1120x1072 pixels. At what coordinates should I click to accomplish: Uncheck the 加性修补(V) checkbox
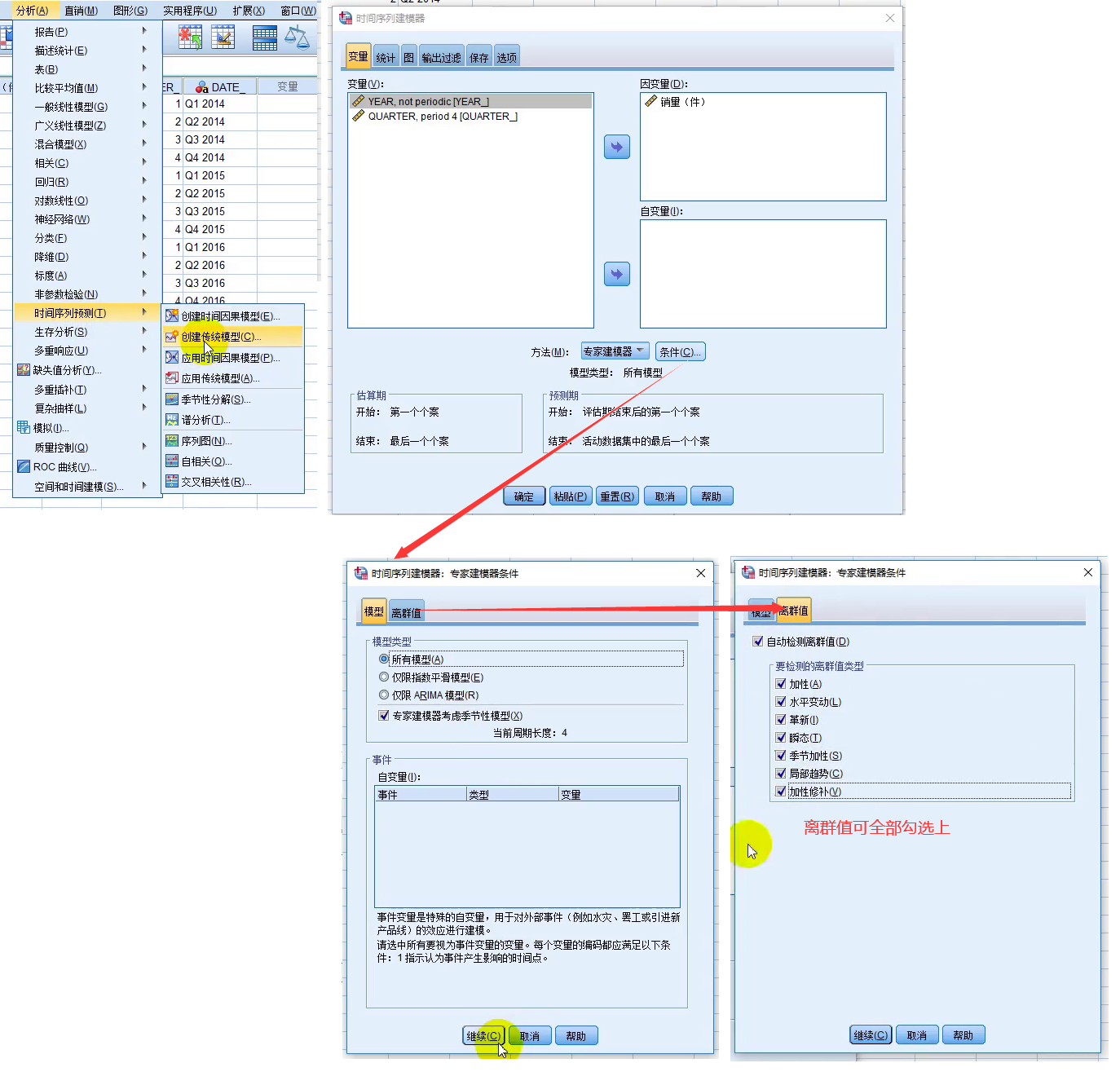[781, 791]
